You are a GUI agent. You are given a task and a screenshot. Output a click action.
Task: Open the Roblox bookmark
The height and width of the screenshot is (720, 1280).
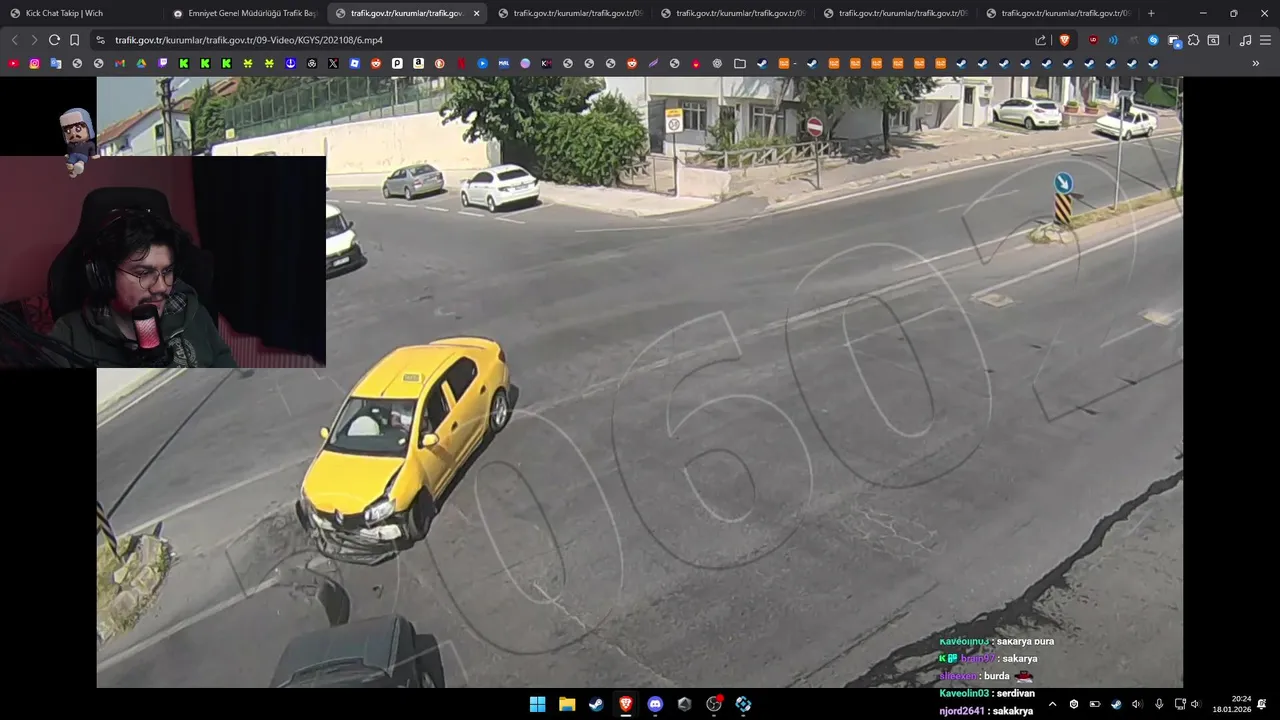coord(355,63)
